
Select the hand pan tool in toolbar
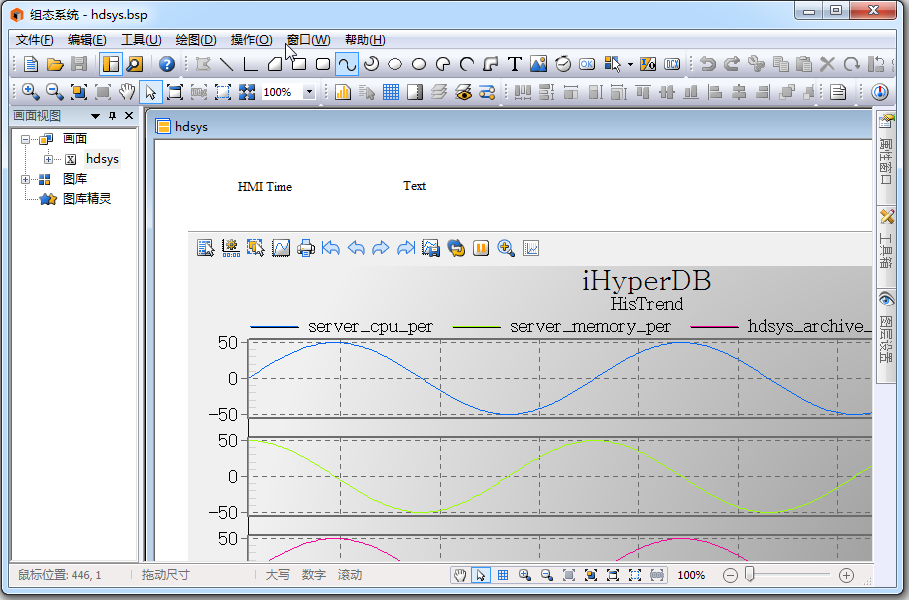[x=127, y=92]
